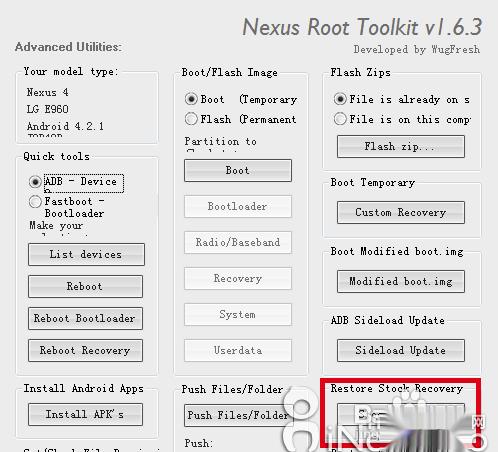Click the 'Boot Modified boot.img' group label
This screenshot has height=452, width=498.
397,251
